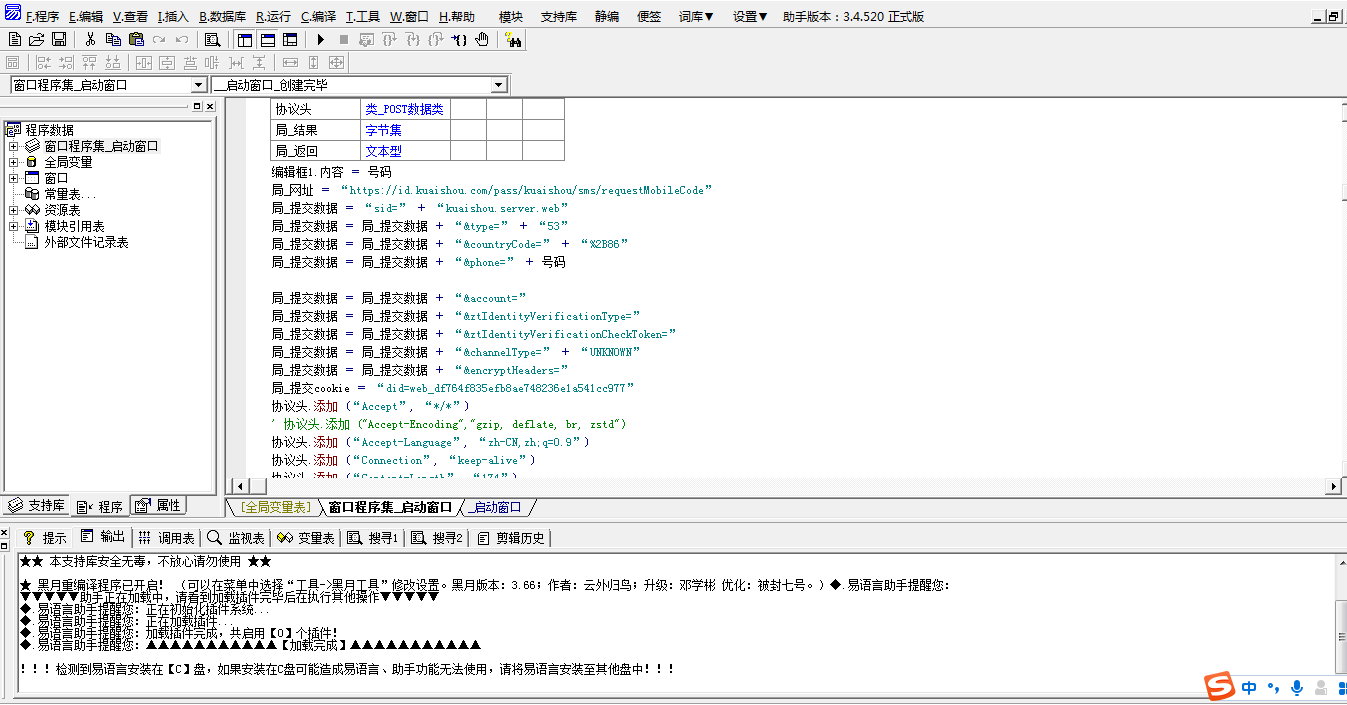Click the hand breakpoint icon
This screenshot has width=1347, height=705.
tap(482, 40)
